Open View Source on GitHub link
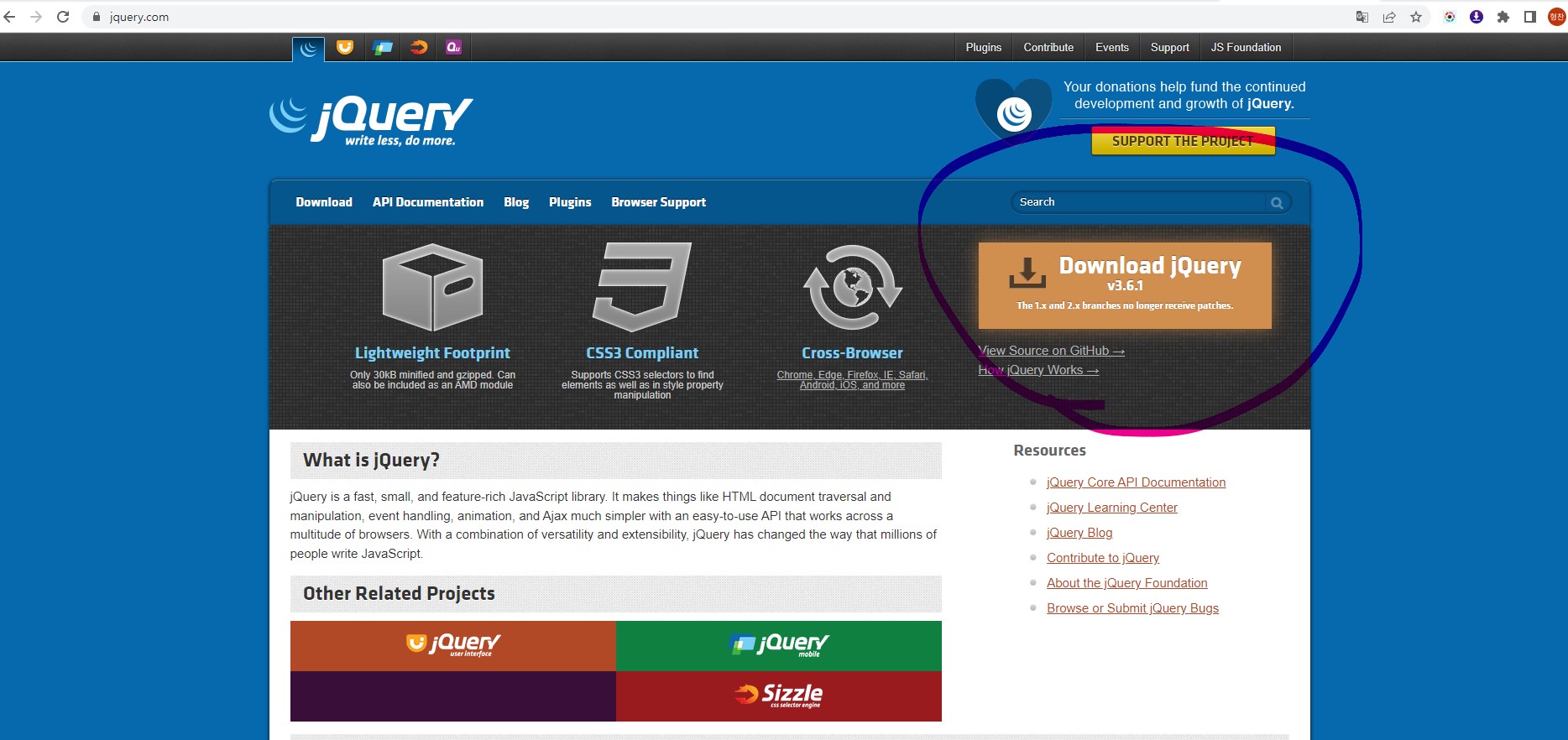This screenshot has width=1568, height=740. (x=1051, y=351)
